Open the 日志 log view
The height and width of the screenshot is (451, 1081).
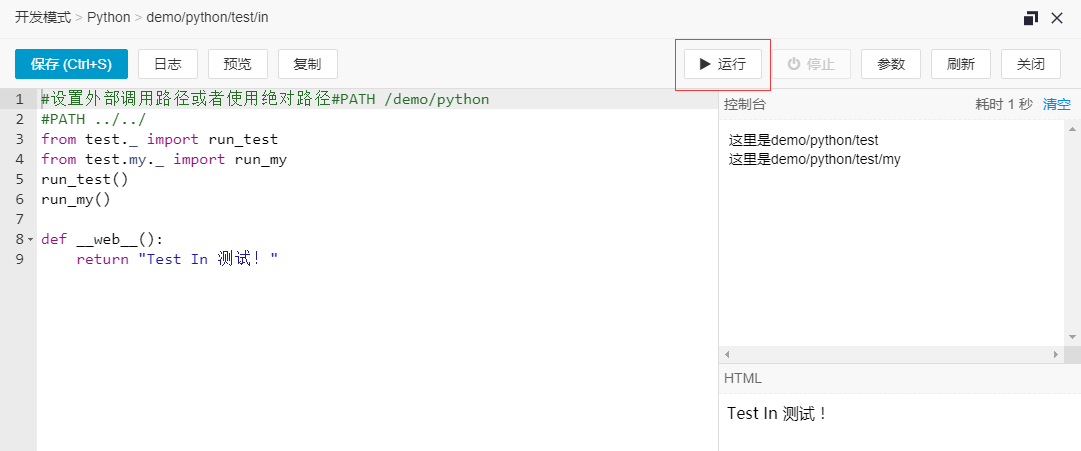(x=168, y=64)
